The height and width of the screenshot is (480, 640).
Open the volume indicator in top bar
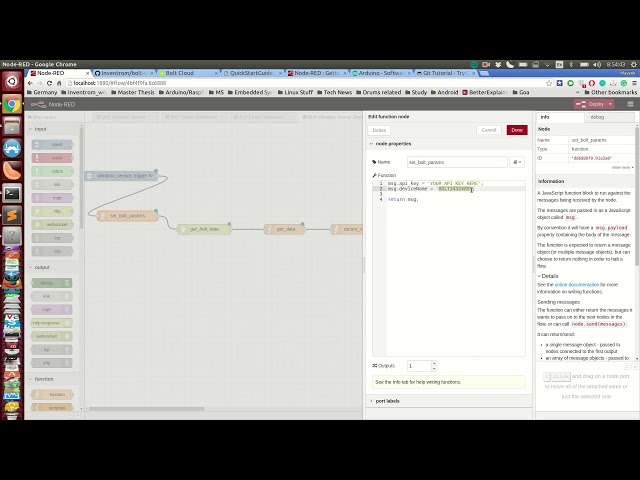pyautogui.click(x=597, y=64)
